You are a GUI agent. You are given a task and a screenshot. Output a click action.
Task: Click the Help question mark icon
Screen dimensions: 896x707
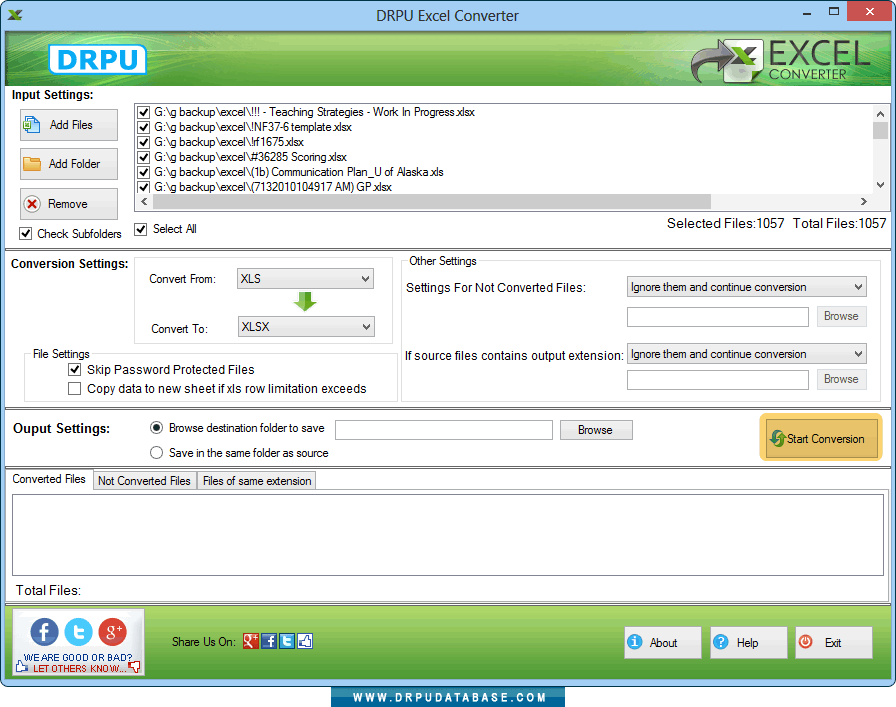(721, 642)
